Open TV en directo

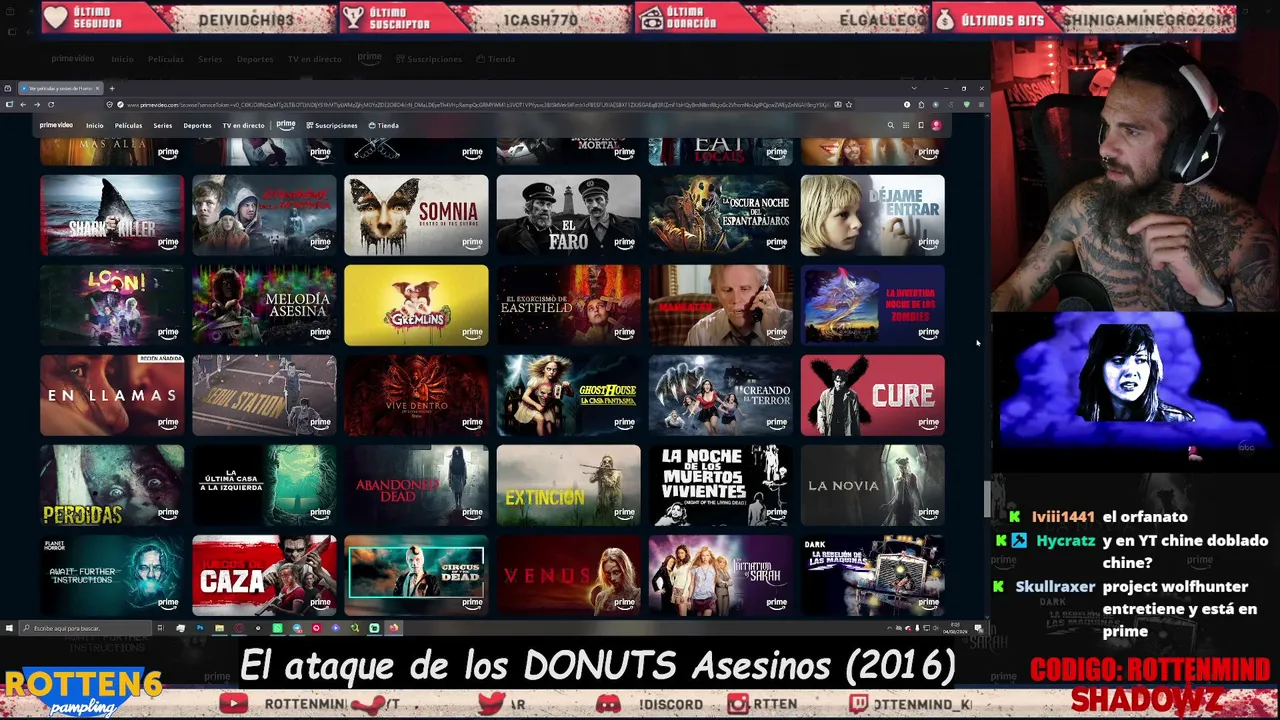(x=243, y=125)
